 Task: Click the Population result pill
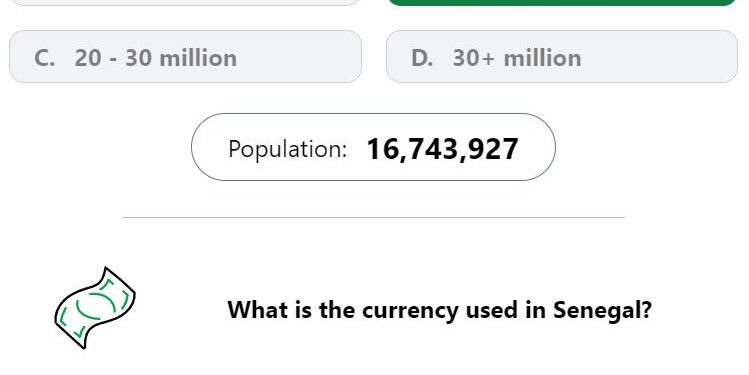[x=373, y=147]
